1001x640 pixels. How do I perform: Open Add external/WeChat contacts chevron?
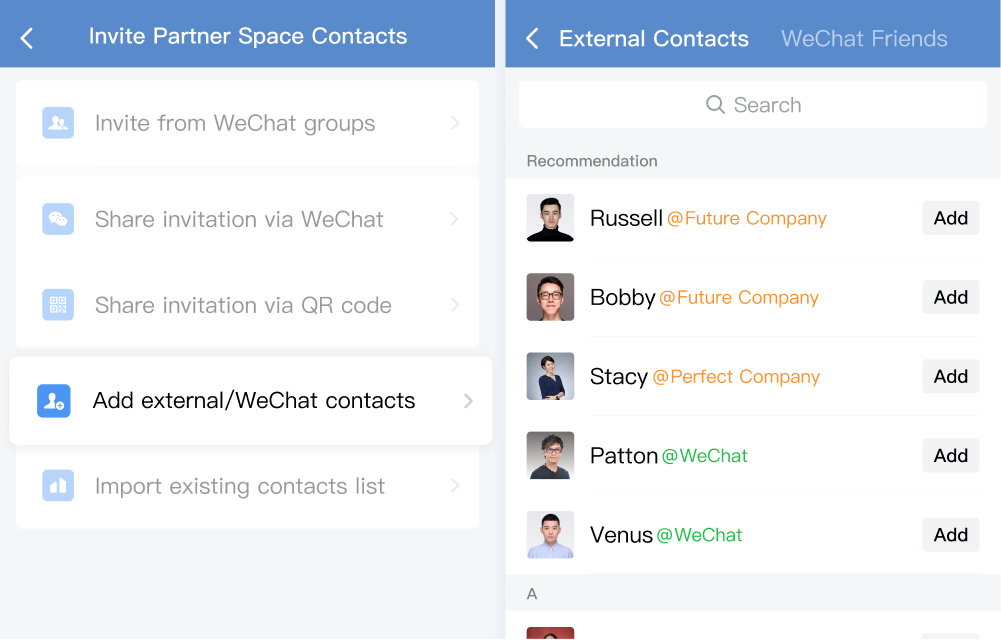468,401
